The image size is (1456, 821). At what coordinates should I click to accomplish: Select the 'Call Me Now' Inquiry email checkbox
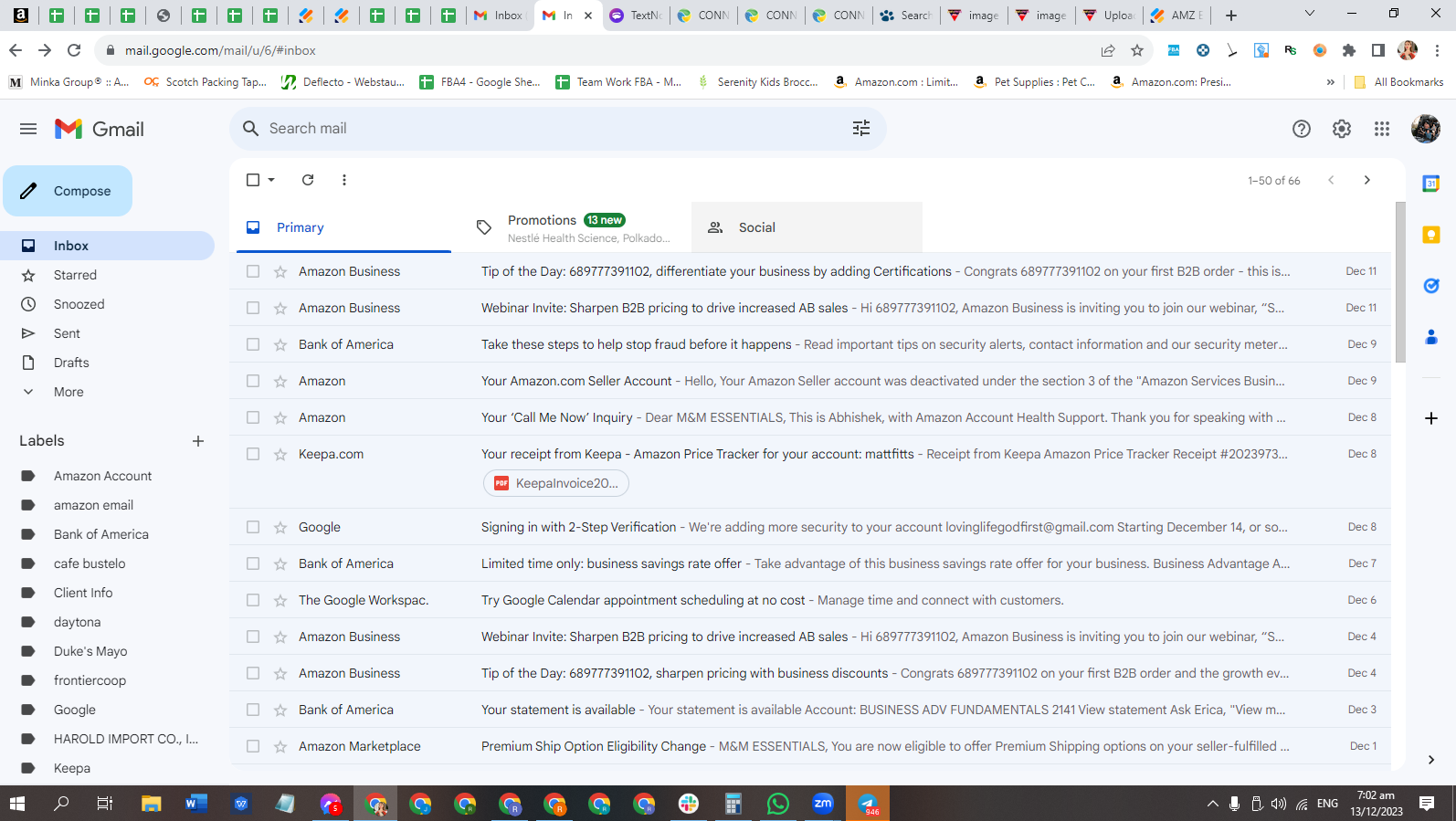(253, 417)
